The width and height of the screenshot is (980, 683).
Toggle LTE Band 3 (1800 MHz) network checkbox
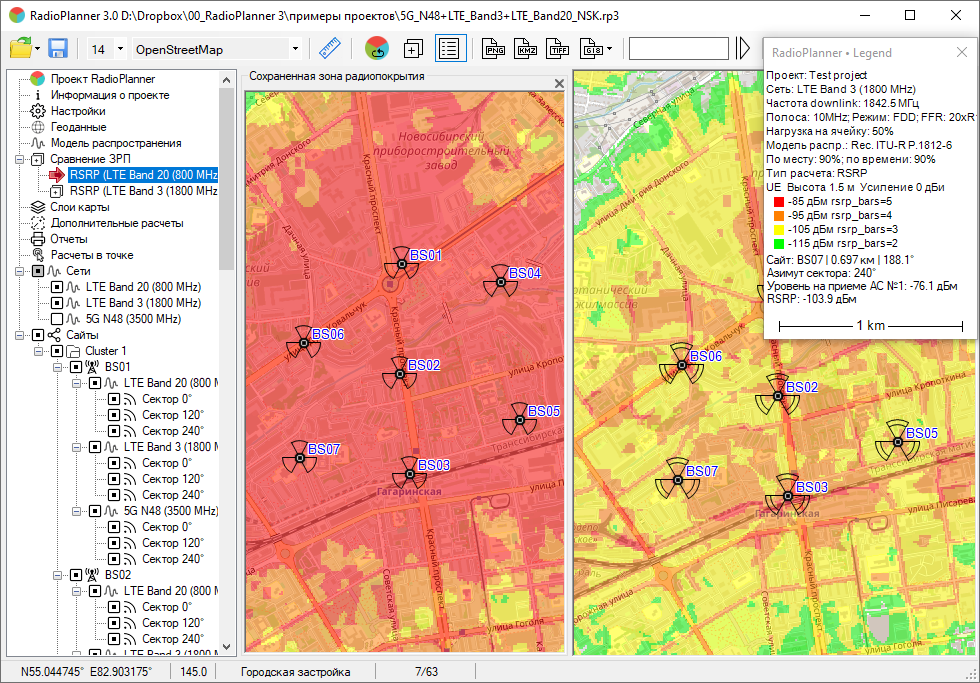click(57, 303)
